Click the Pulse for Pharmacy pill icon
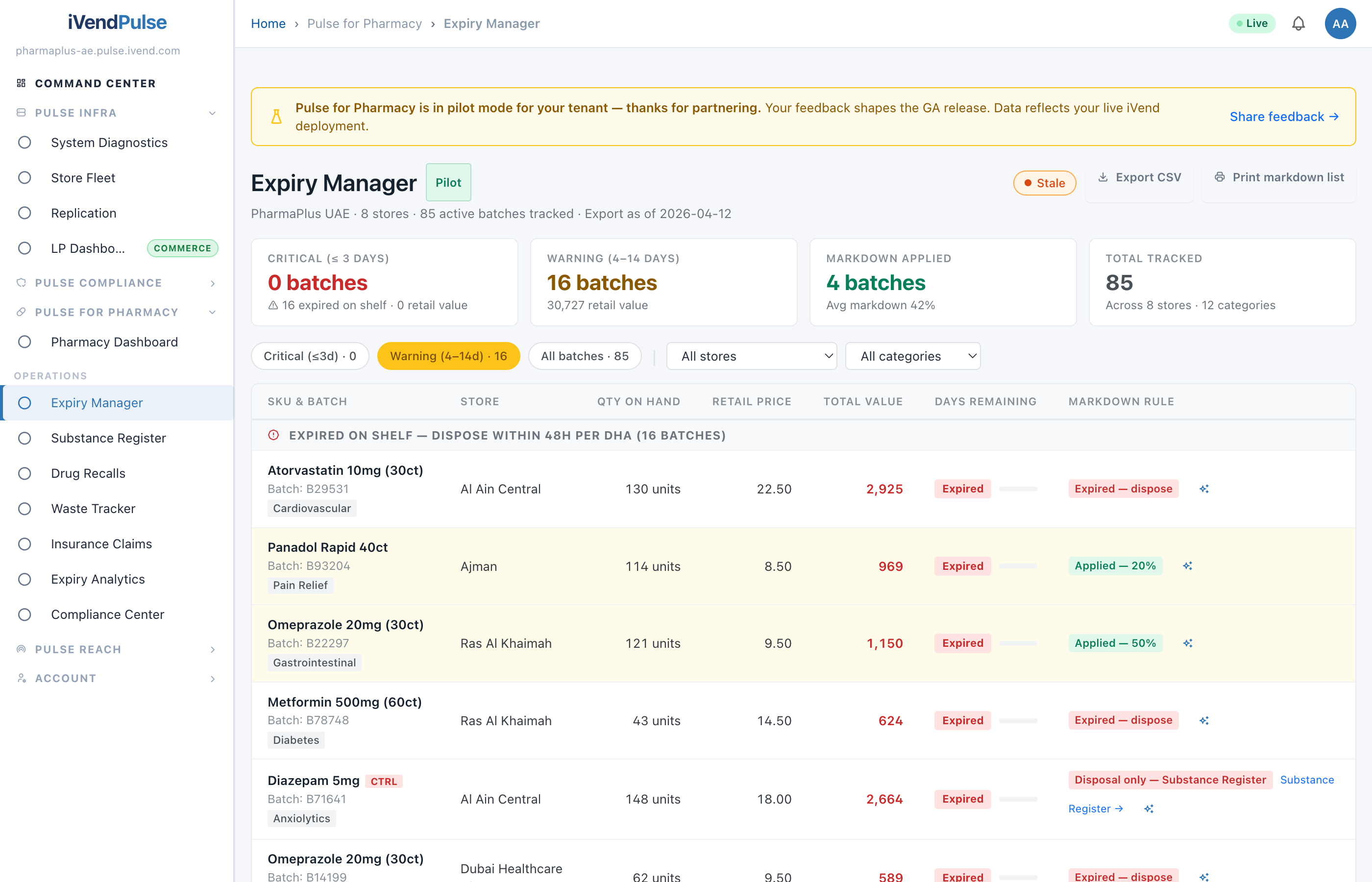Viewport: 1372px width, 882px height. (x=21, y=312)
